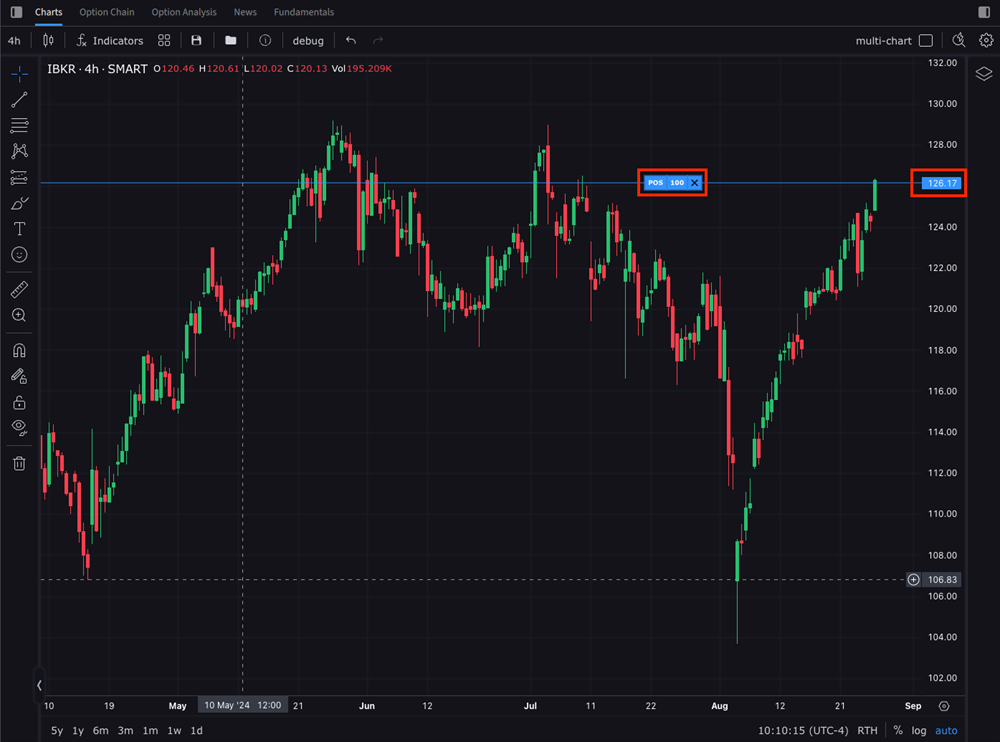
Task: Open saved chart folder
Action: tap(231, 40)
